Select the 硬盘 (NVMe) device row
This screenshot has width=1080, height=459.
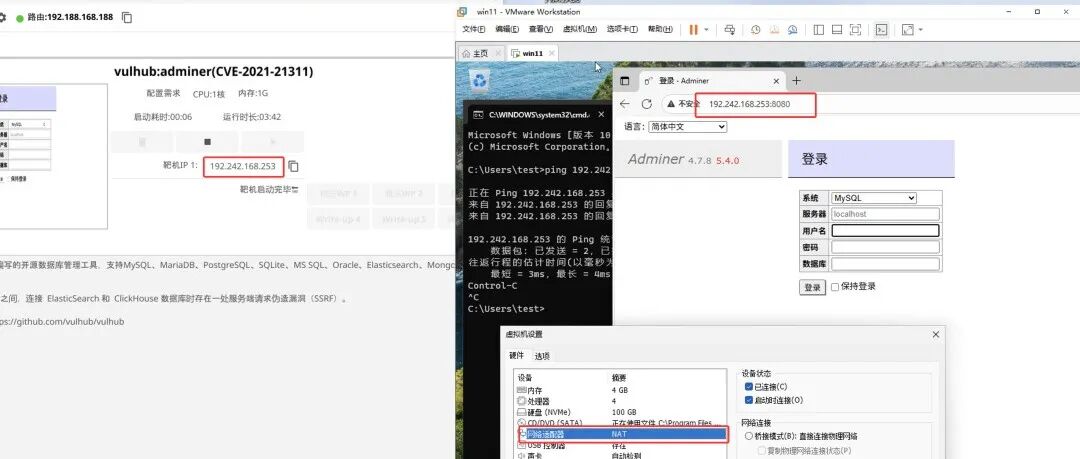620,412
